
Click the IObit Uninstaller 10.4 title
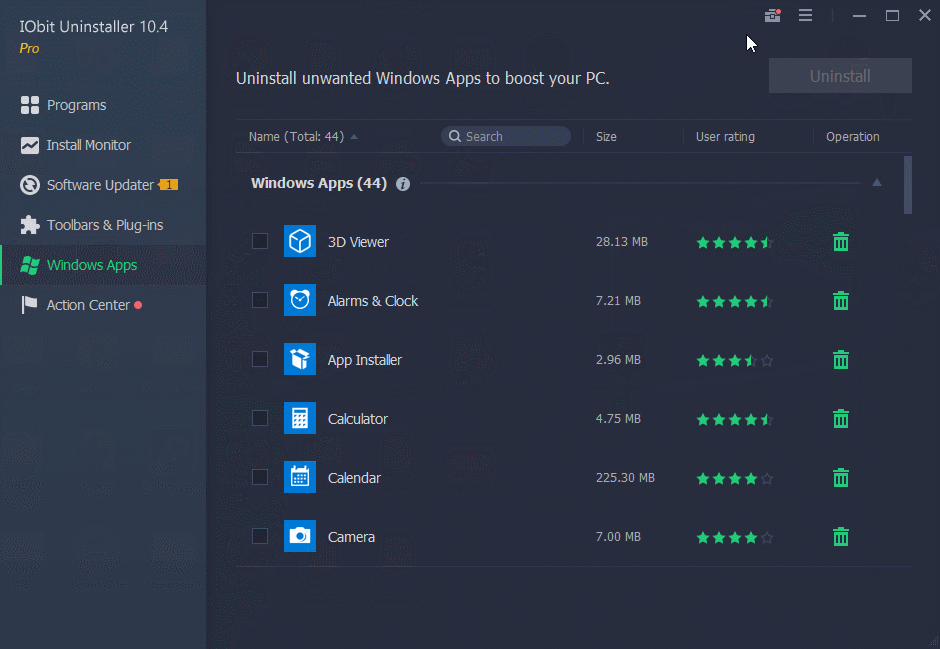coord(94,26)
